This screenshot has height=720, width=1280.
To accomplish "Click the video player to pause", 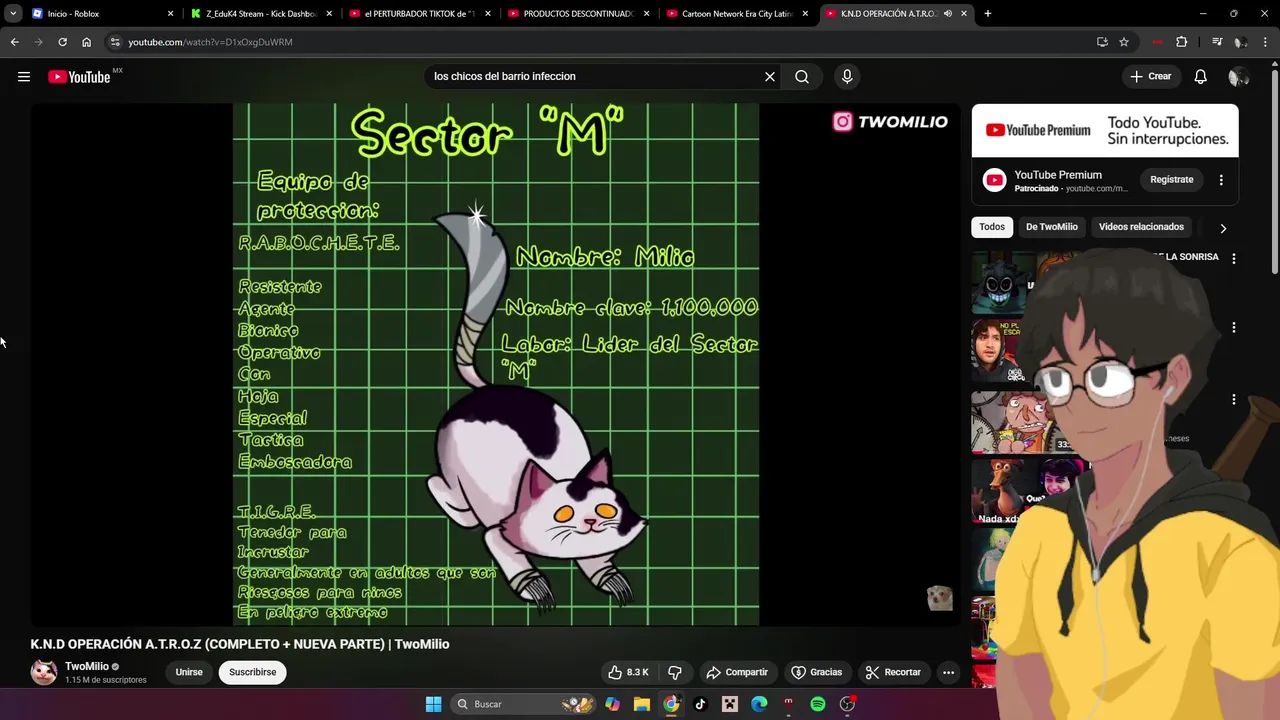I will [496, 364].
